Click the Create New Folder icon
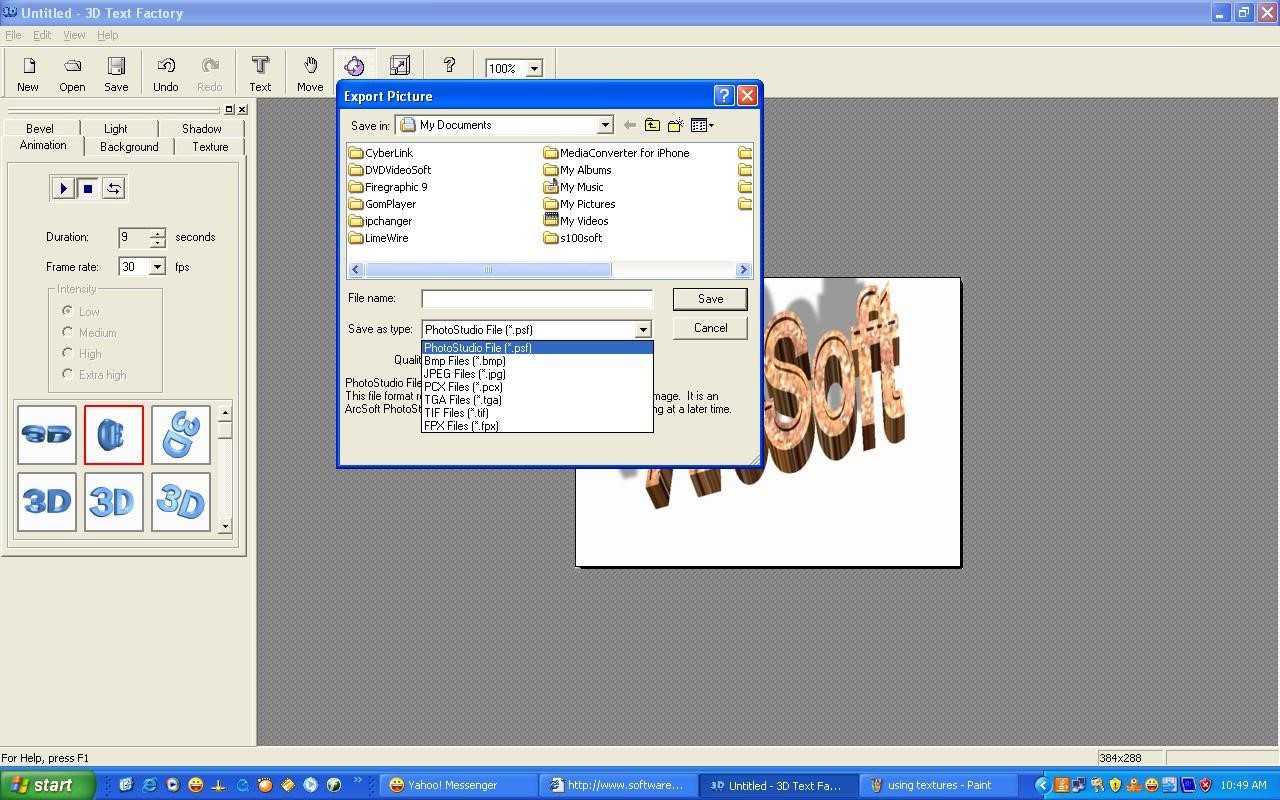The width and height of the screenshot is (1280, 800). pyautogui.click(x=675, y=124)
